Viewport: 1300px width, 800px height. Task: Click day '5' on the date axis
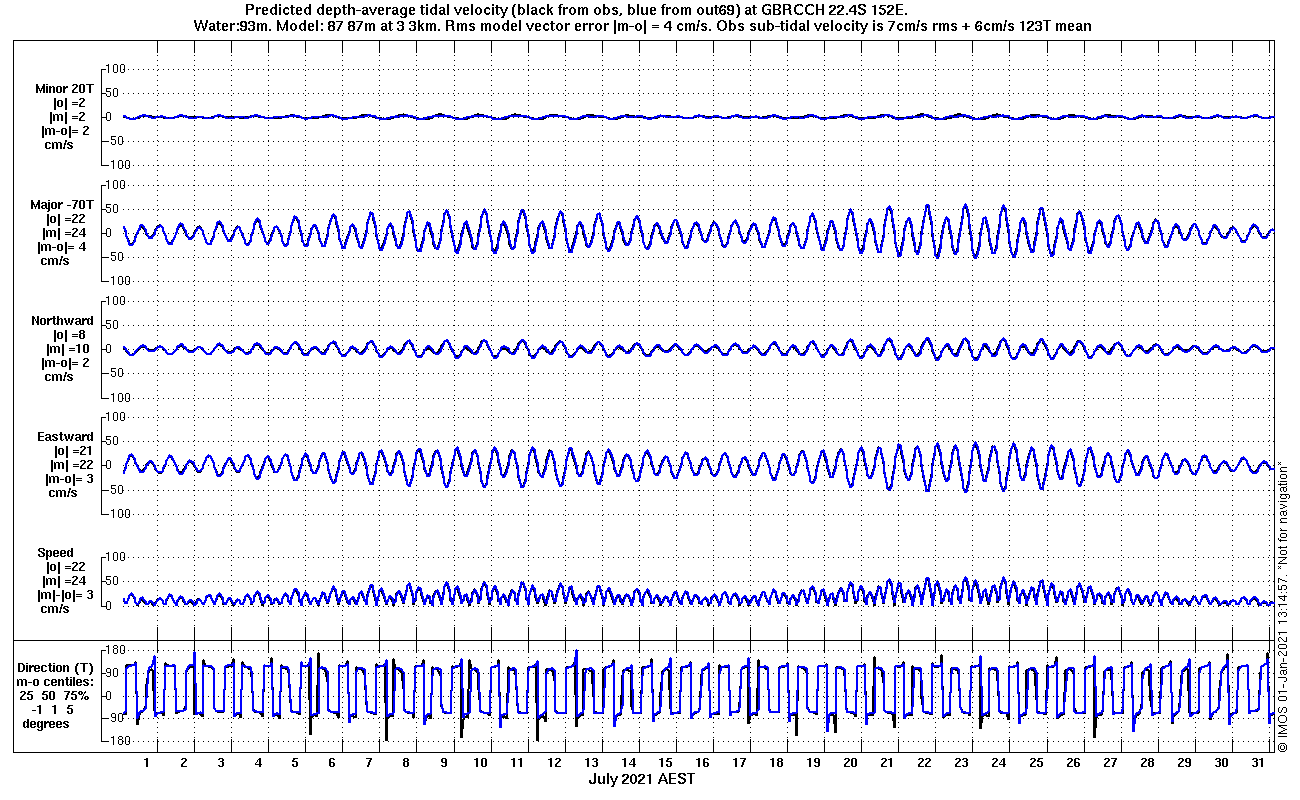[295, 762]
